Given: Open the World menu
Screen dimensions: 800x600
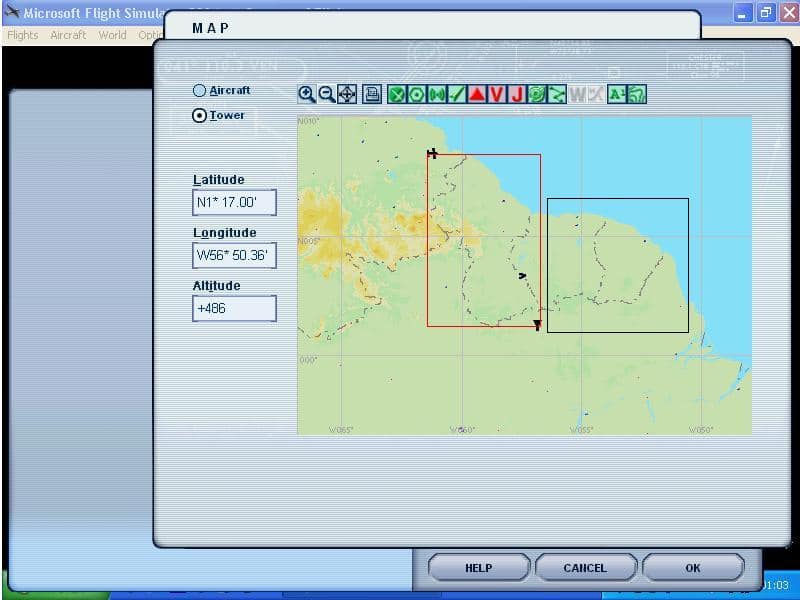Looking at the screenshot, I should click(112, 35).
